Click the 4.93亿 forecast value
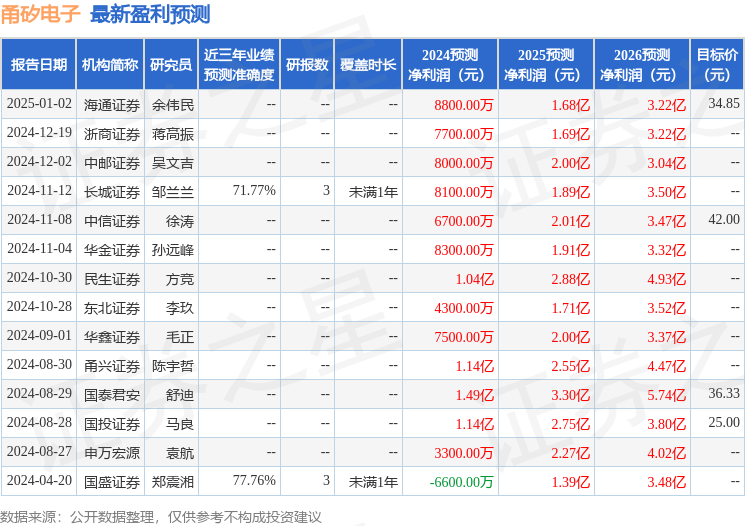This screenshot has width=745, height=526. [666, 279]
